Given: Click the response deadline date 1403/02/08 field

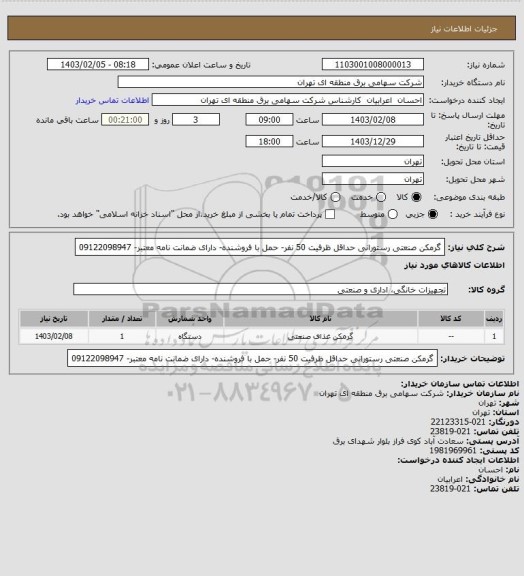Looking at the screenshot, I should [x=373, y=120].
